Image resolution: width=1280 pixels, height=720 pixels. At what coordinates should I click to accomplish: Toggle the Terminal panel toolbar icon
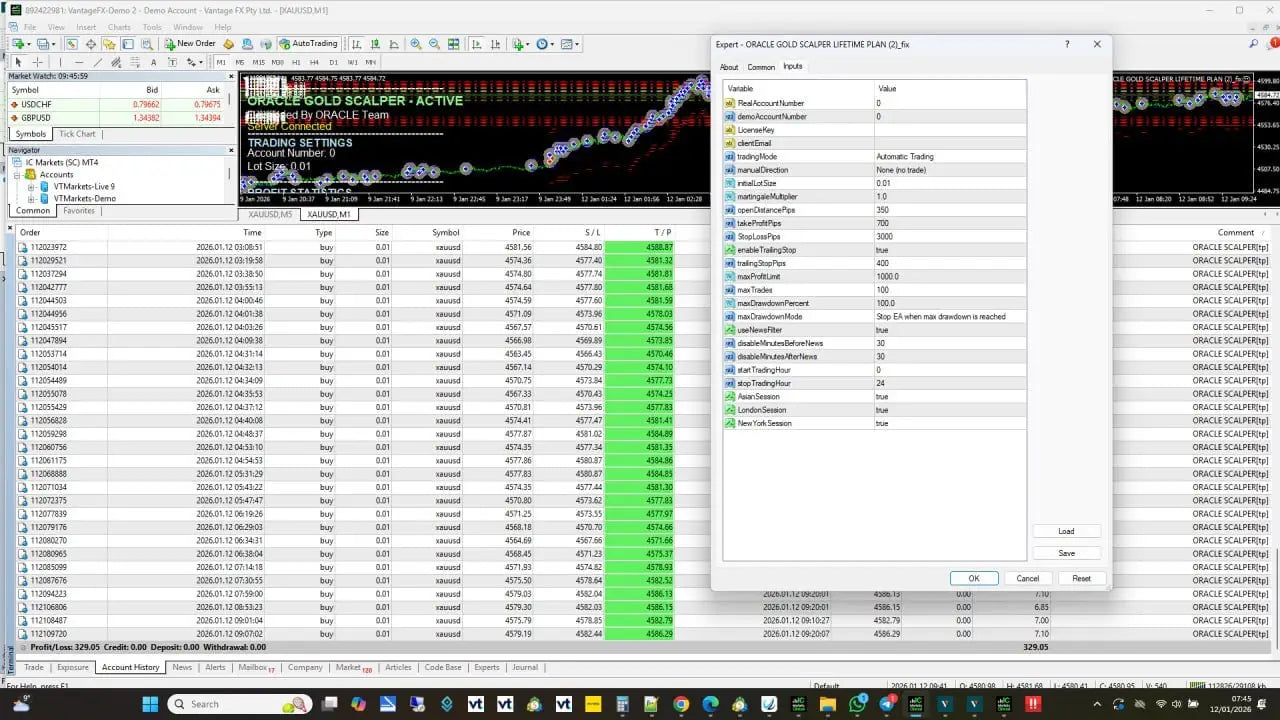[x=128, y=43]
